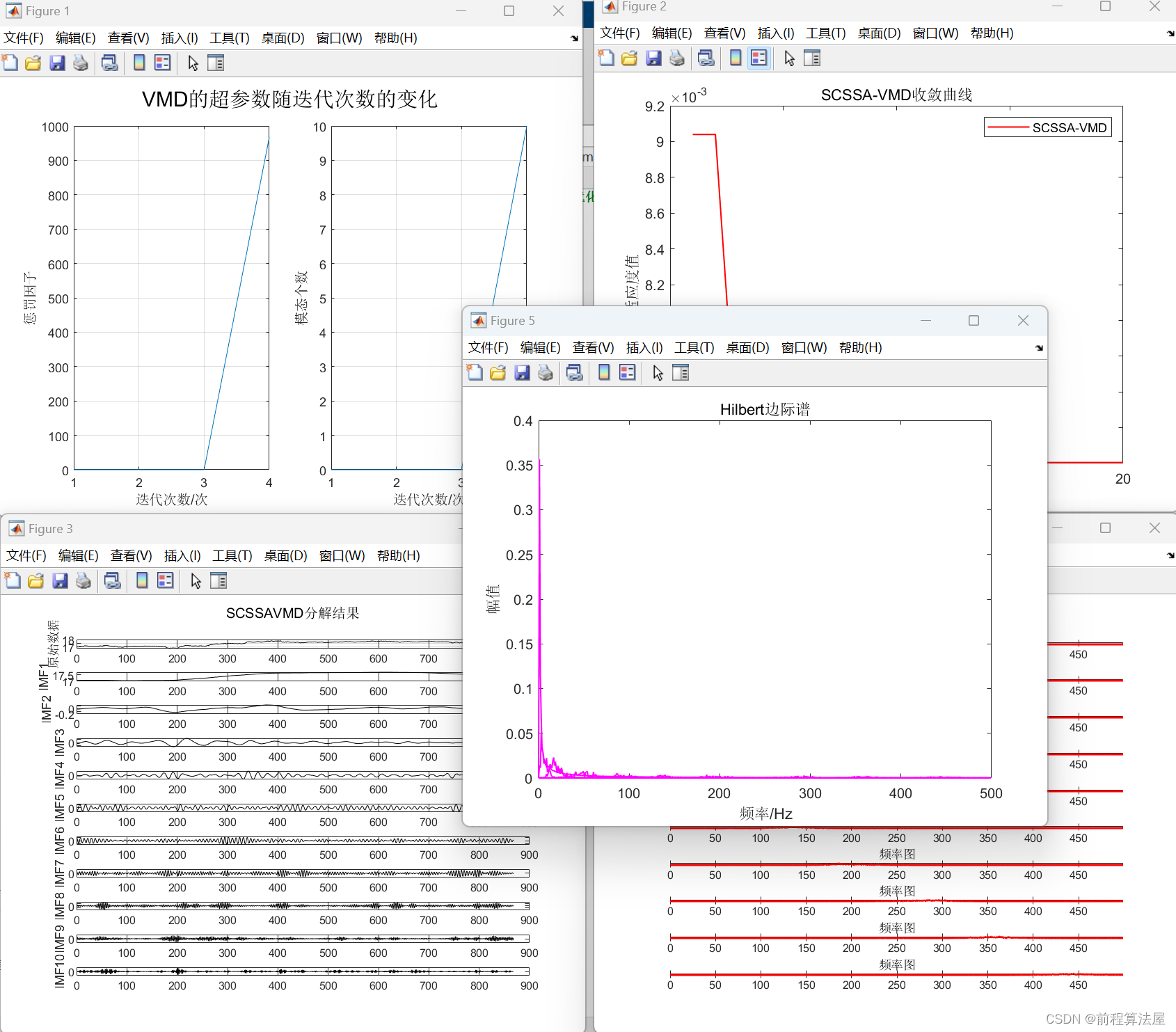Click Hilbert边际谱 plot title in Figure 5
This screenshot has width=1176, height=1032.
coord(765,409)
